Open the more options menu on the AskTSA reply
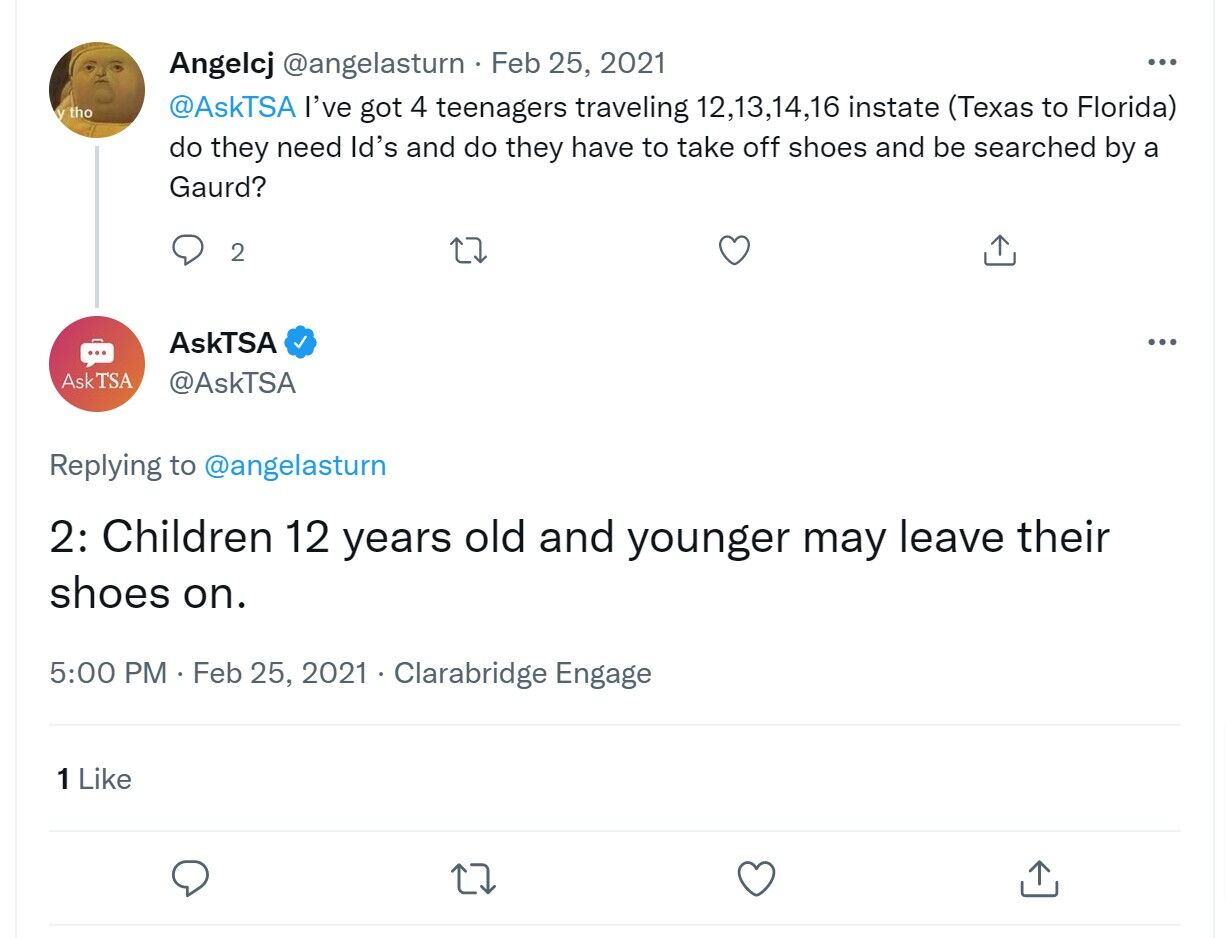This screenshot has width=1226, height=938. (1162, 342)
